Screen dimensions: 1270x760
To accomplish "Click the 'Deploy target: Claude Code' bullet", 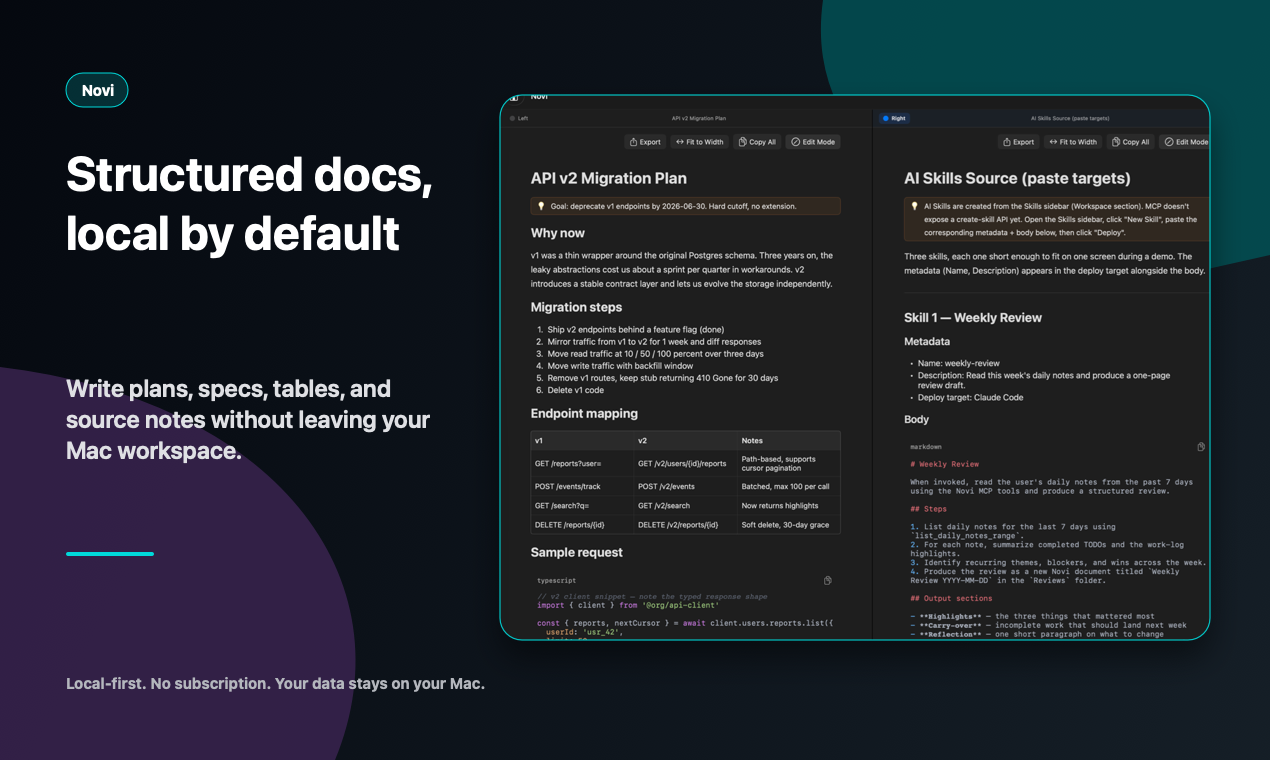I will pos(970,397).
